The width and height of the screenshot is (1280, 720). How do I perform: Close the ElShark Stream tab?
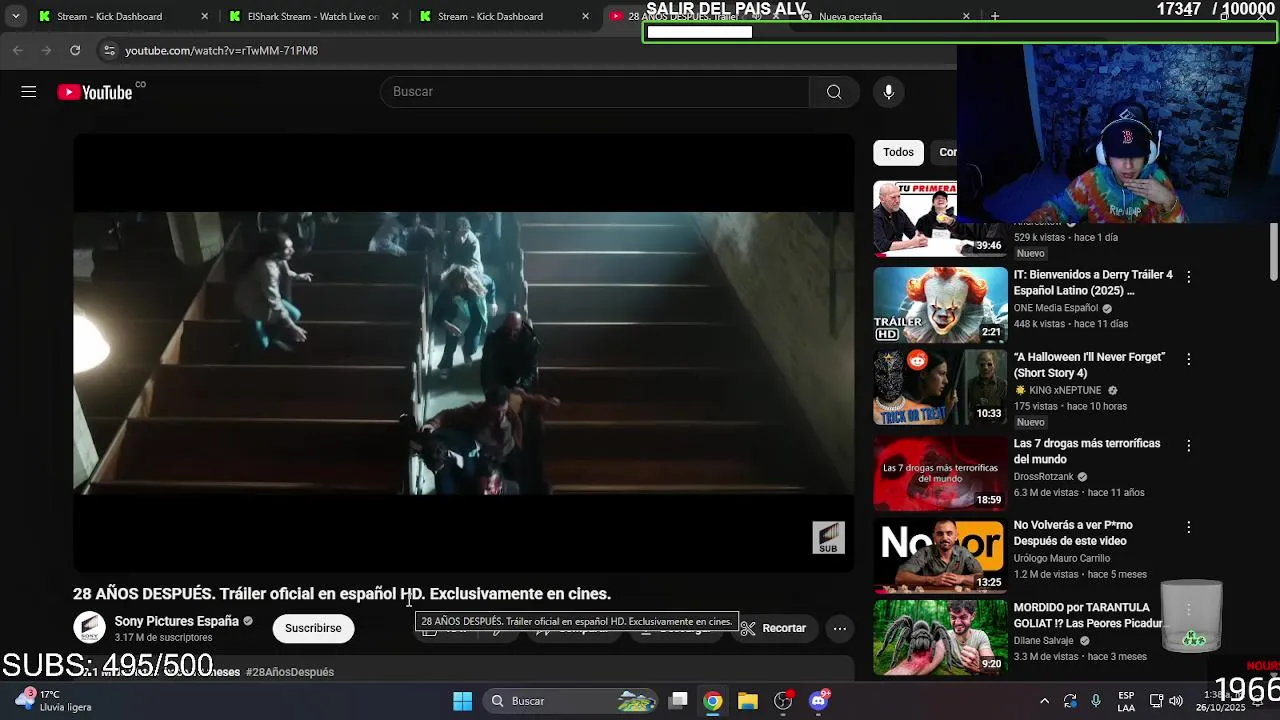point(395,16)
